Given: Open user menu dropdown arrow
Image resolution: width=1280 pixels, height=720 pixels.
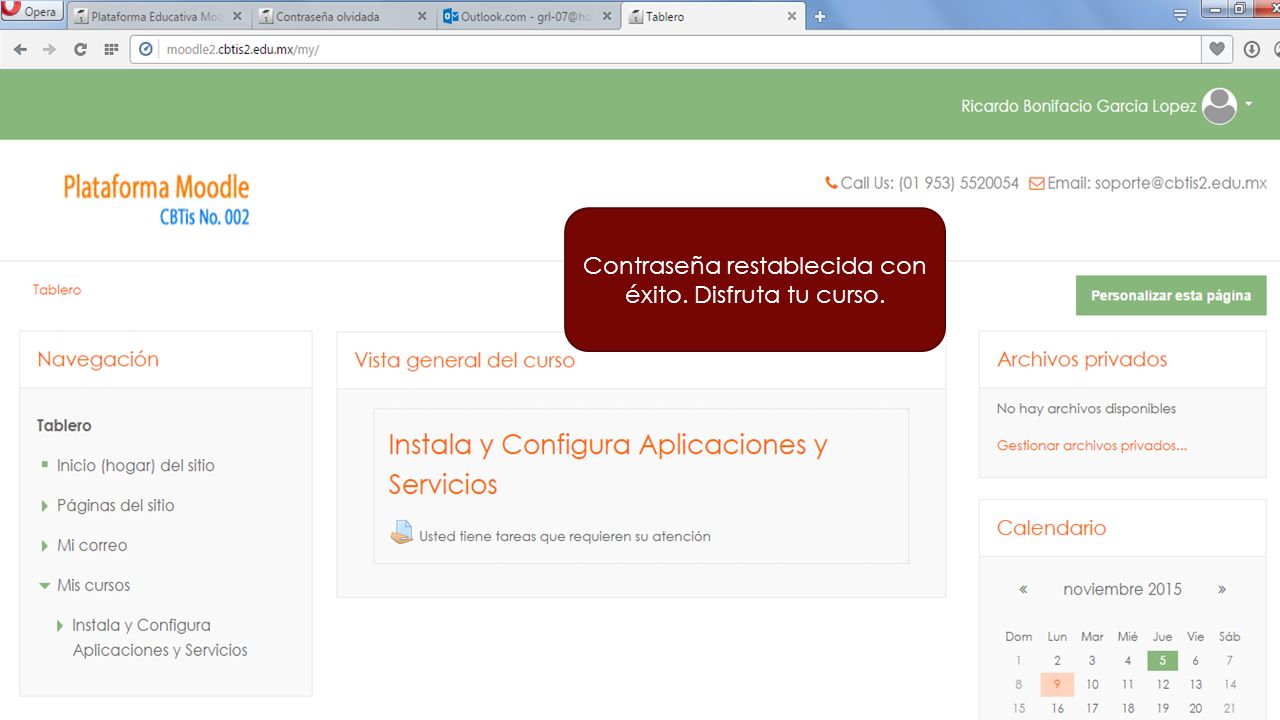Looking at the screenshot, I should 1248,104.
